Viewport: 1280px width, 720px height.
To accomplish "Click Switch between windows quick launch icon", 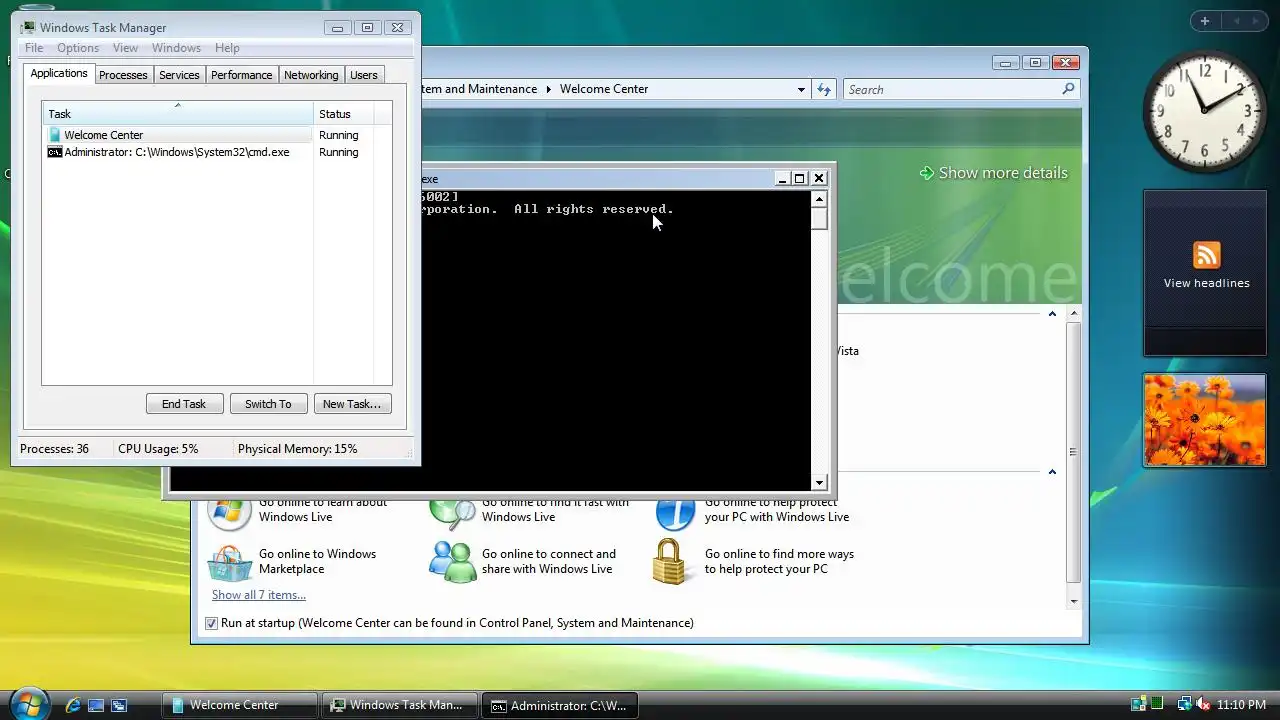I will (x=118, y=705).
